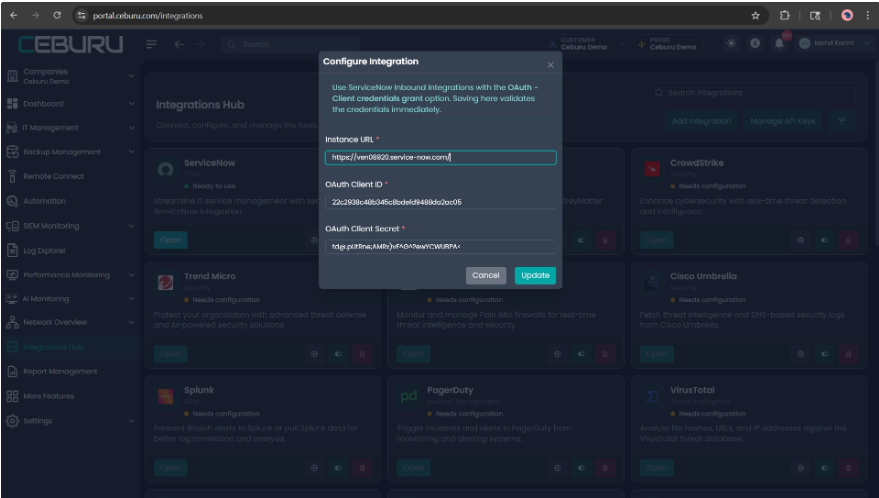This screenshot has width=879, height=498.
Task: Expand the Companies sidebar item
Action: tap(71, 76)
